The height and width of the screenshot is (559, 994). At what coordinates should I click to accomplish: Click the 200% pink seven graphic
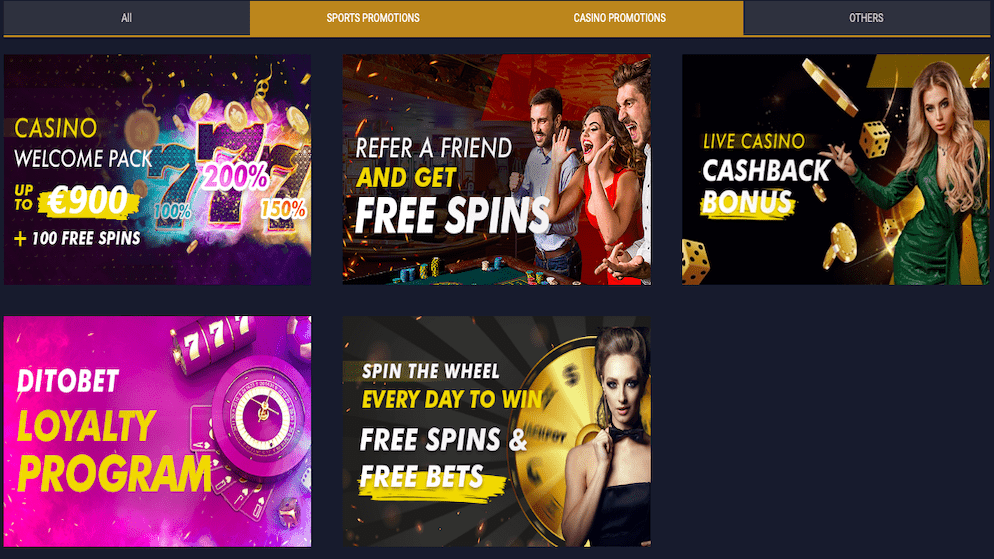click(x=236, y=176)
